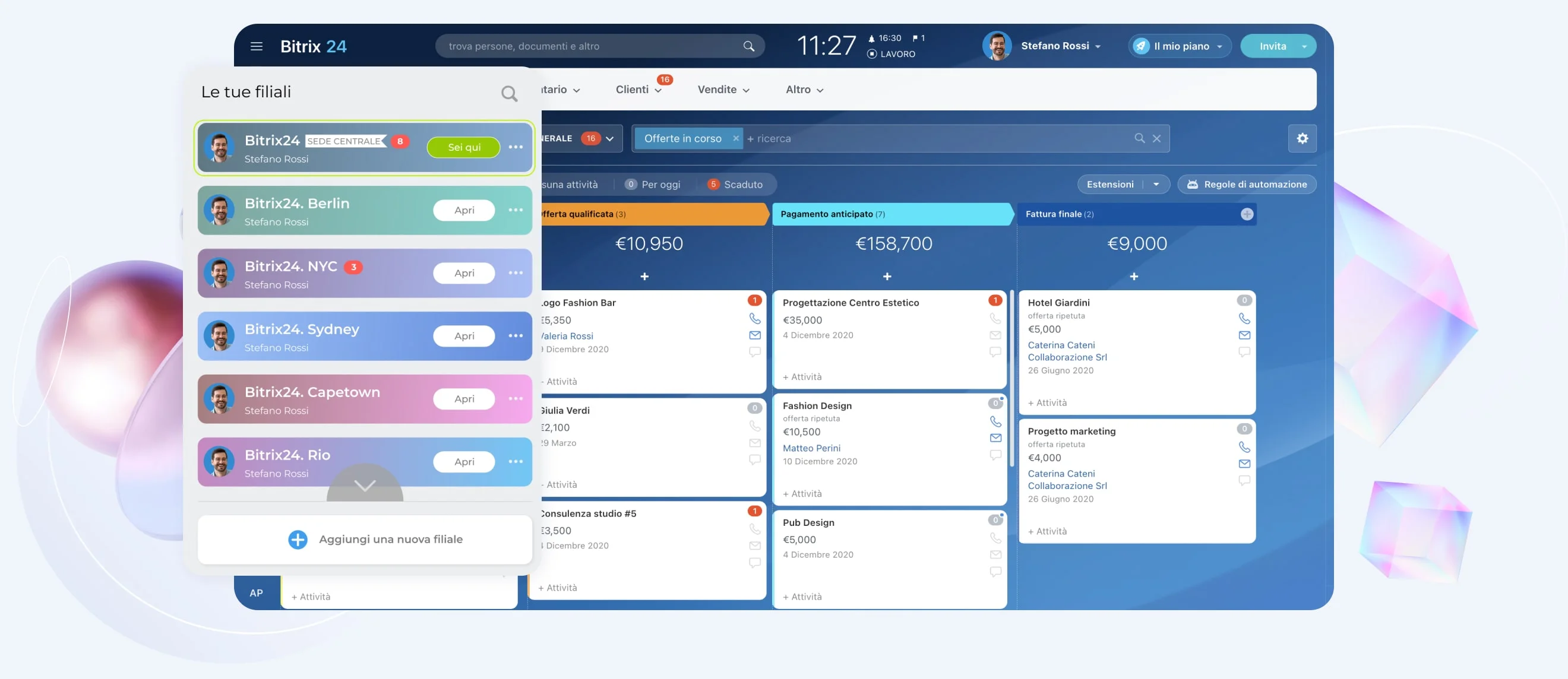Open the Stefano Rossi profile avatar
This screenshot has height=679, width=1568.
pos(997,46)
